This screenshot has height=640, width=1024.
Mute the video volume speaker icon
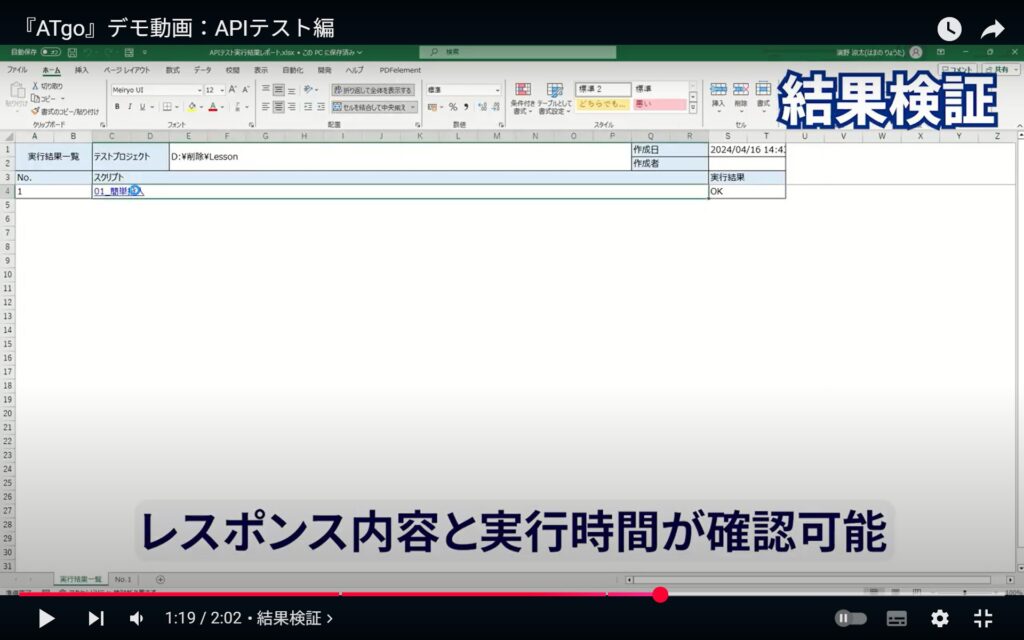(136, 618)
